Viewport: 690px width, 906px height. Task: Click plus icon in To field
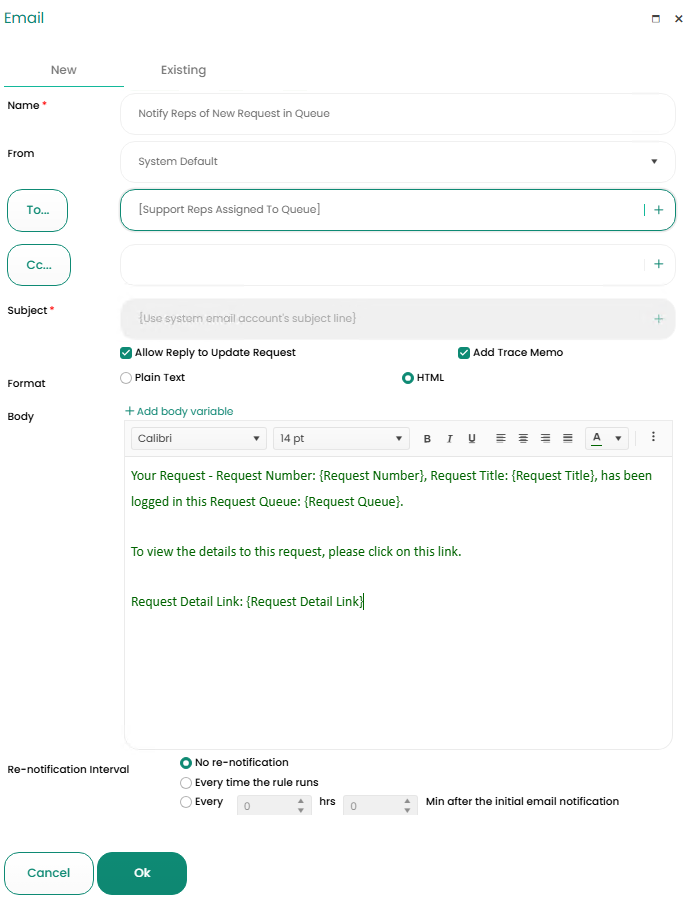(x=658, y=210)
